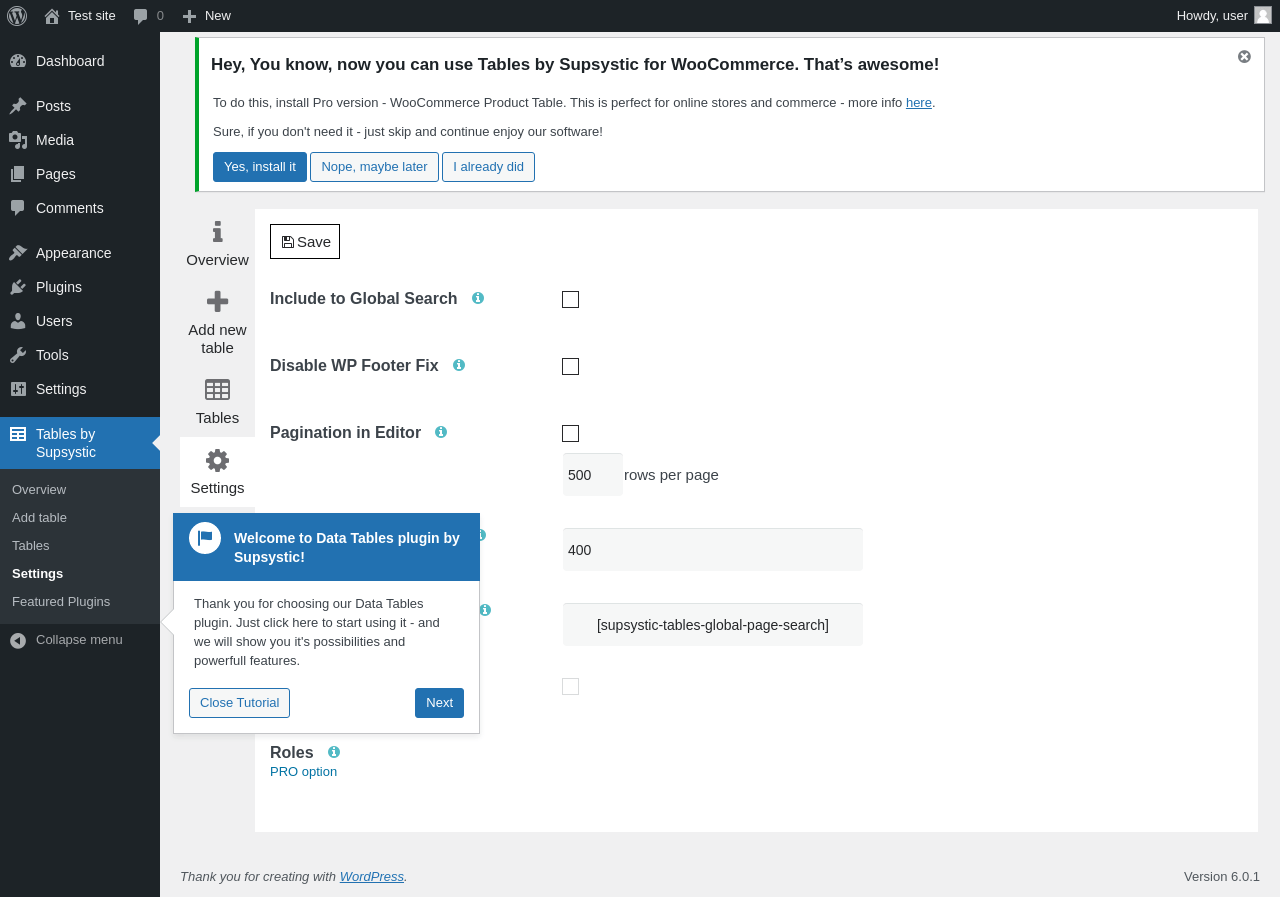This screenshot has height=897, width=1280.
Task: Click the Save button
Action: coord(305,241)
